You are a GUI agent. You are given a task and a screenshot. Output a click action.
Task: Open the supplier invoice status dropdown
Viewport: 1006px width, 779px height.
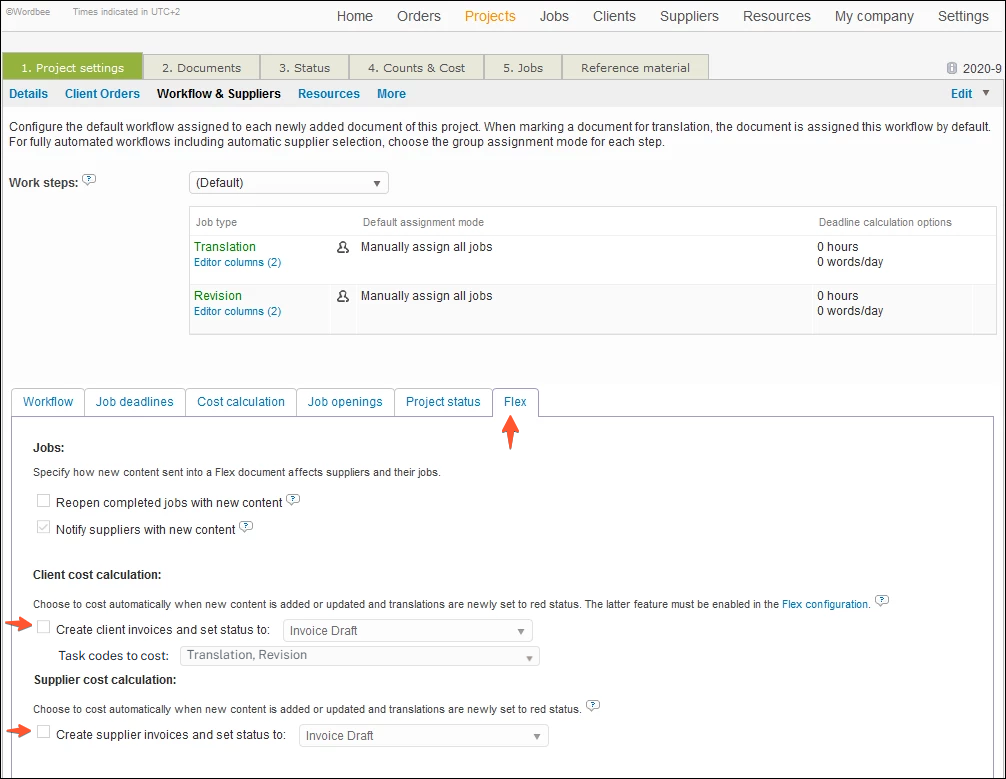click(x=424, y=736)
